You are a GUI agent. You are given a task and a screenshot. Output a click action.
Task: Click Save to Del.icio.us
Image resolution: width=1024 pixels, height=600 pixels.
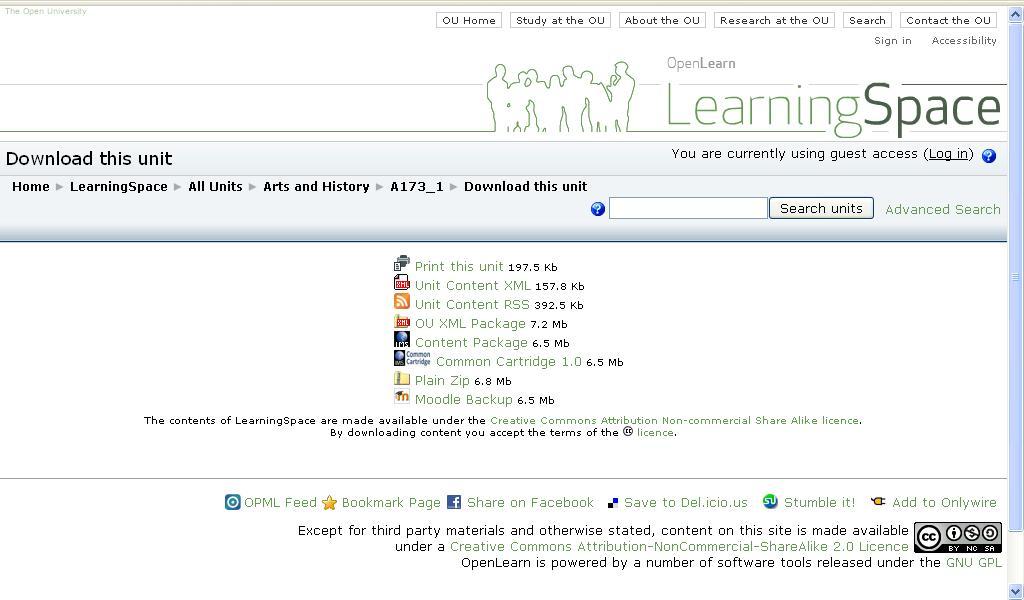[686, 502]
